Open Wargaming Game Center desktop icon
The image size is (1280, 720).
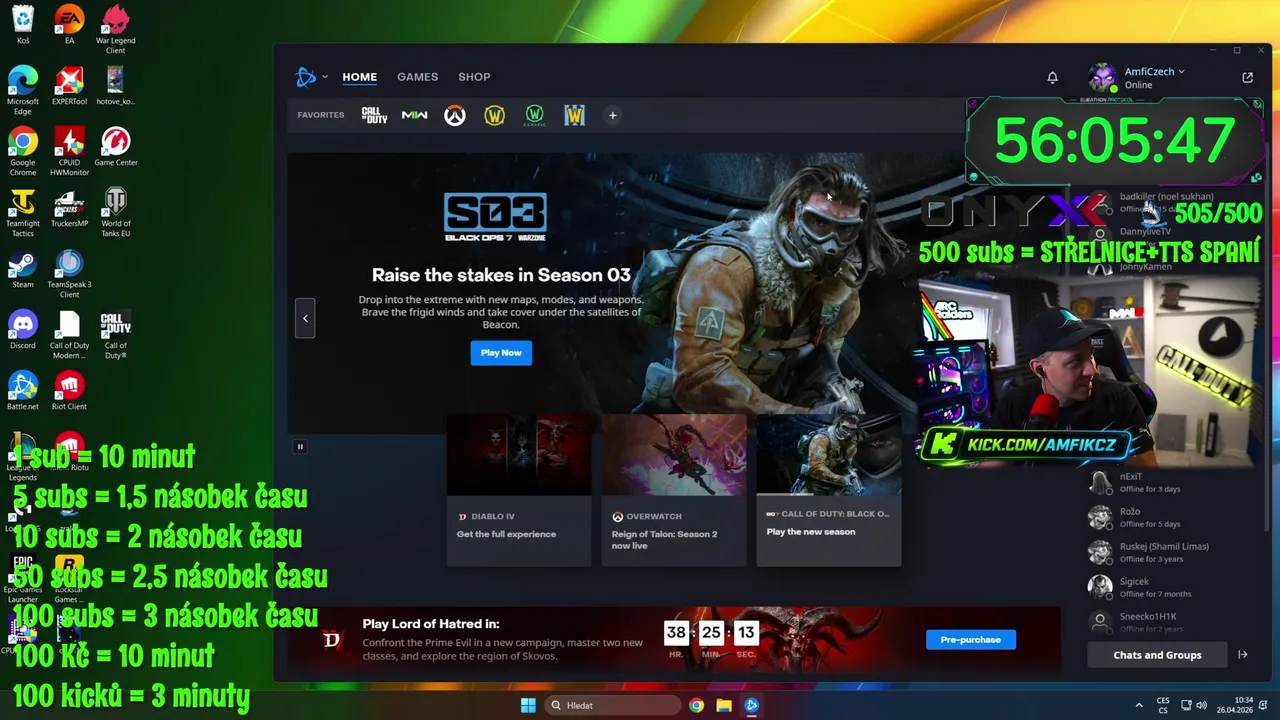(116, 148)
